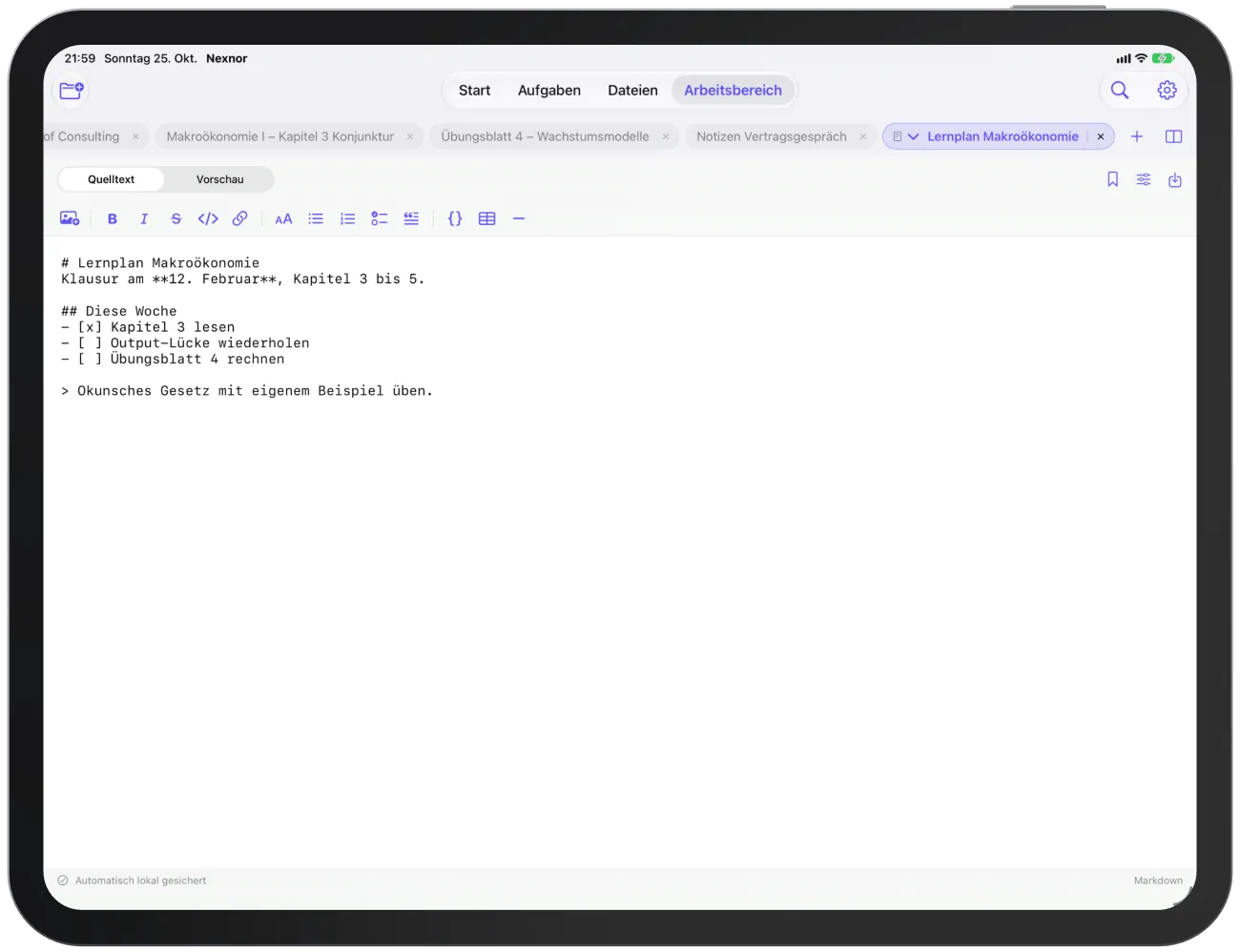Click the 'Übungsblatt 4 rechnen' line
Image resolution: width=1240 pixels, height=952 pixels.
[173, 360]
